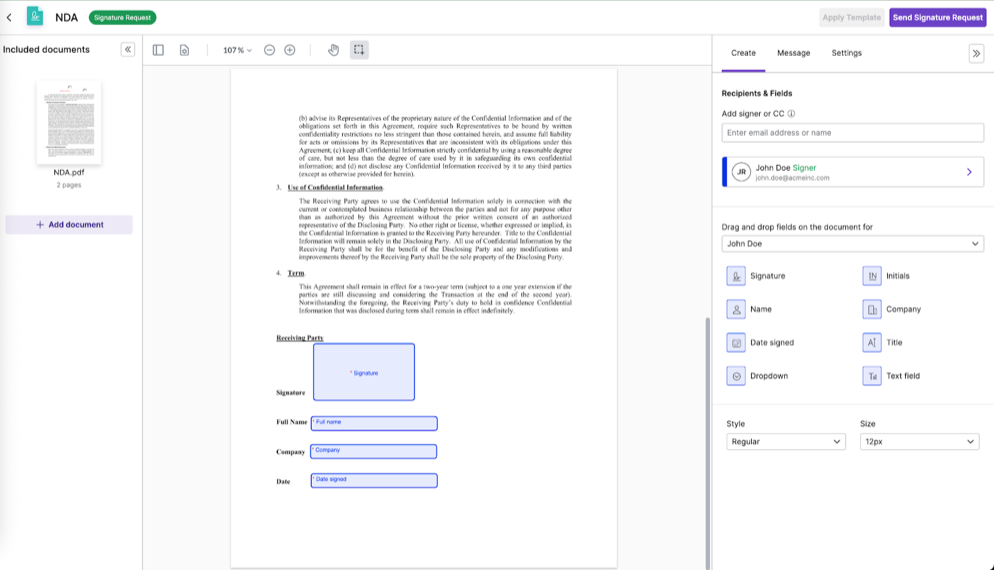
Task: Click the zoom in plus icon
Action: point(290,50)
